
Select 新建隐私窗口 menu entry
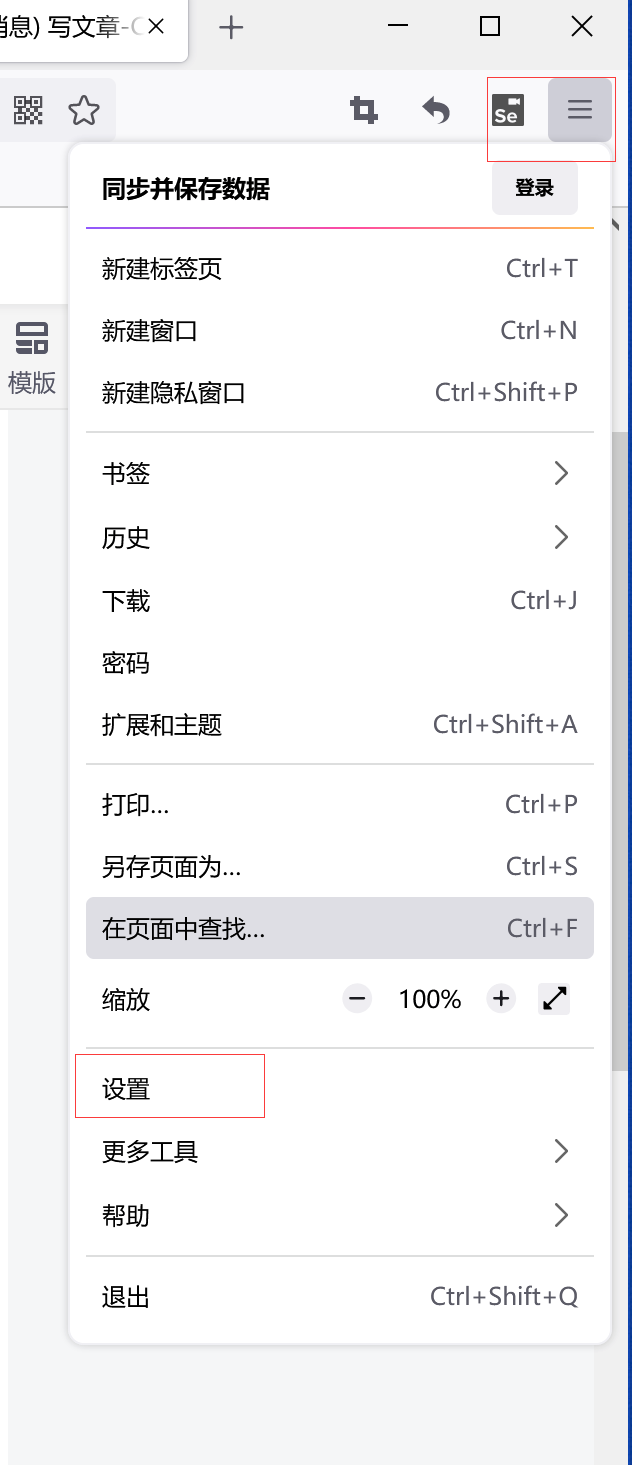[340, 392]
